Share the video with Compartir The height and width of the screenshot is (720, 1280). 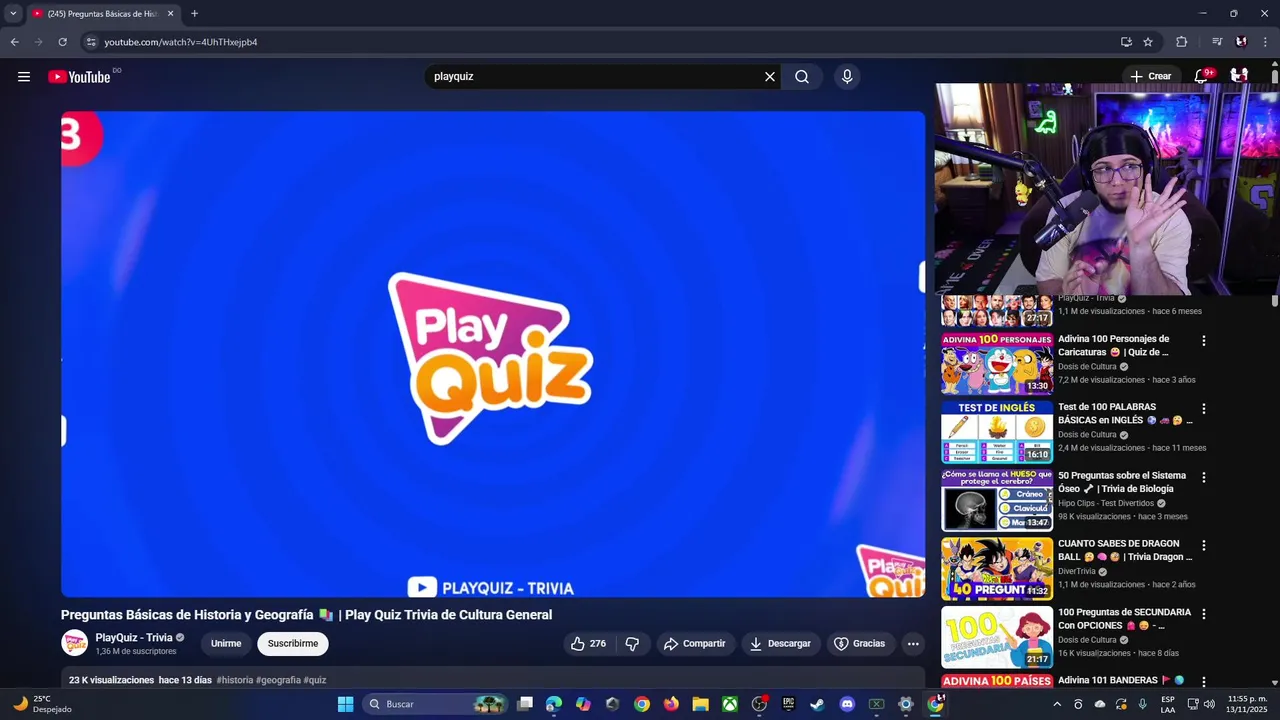click(x=695, y=644)
